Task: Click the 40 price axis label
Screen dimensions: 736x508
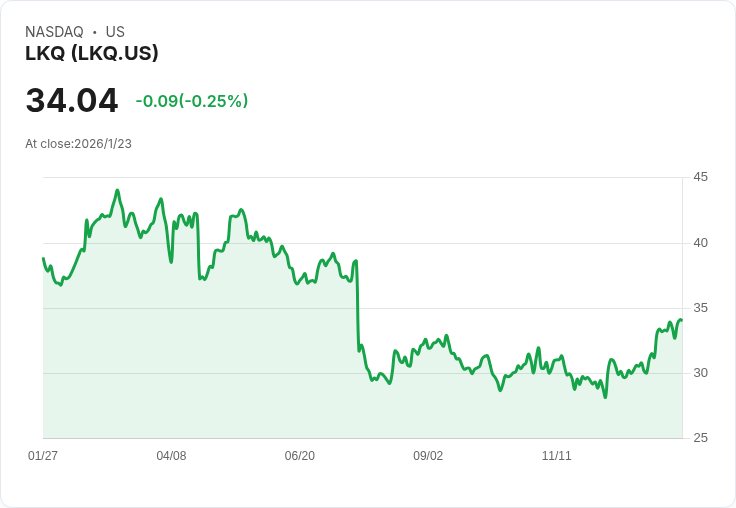Action: [x=701, y=243]
